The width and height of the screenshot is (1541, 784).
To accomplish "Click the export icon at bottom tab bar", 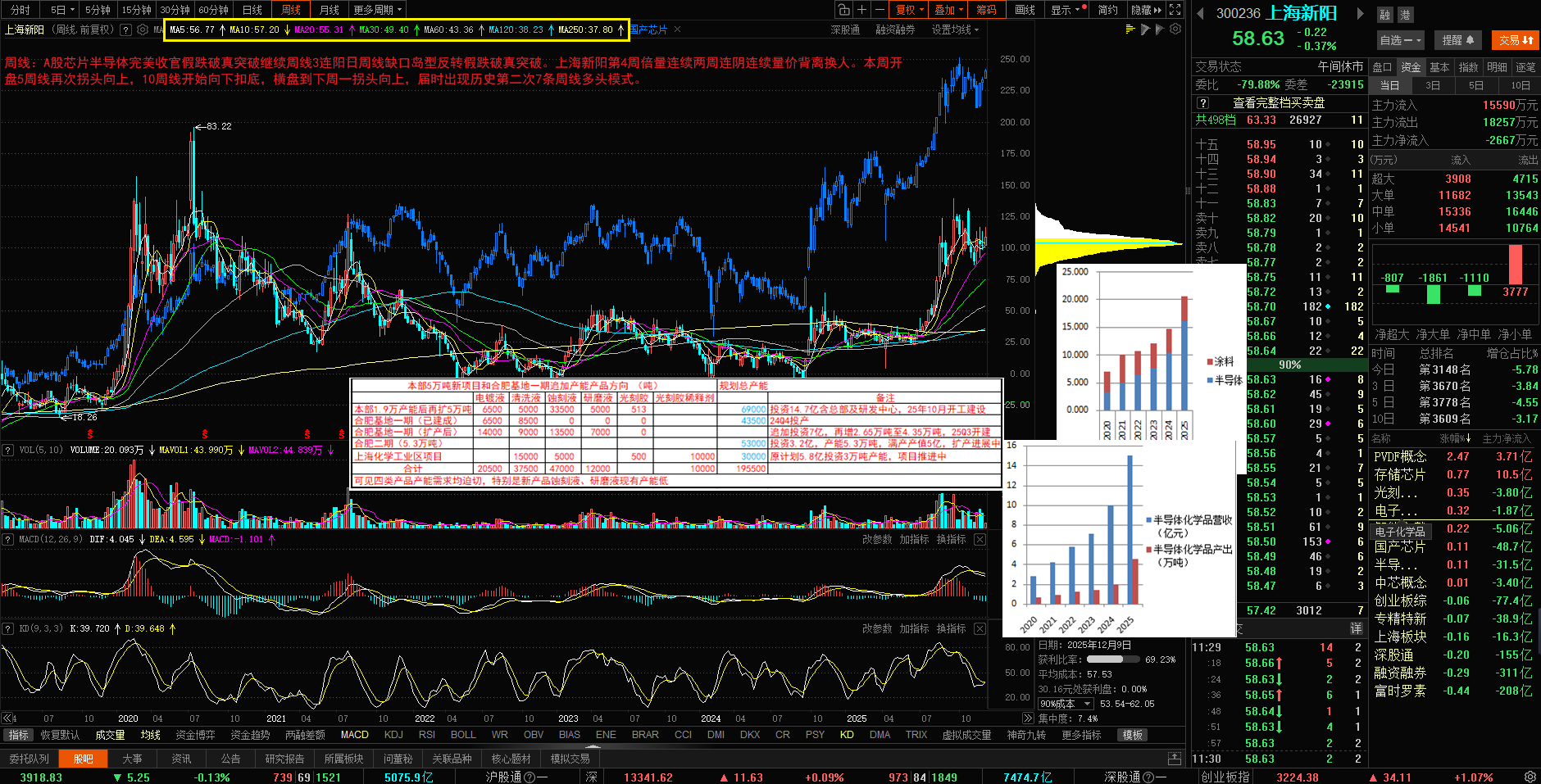I will click(x=1175, y=759).
